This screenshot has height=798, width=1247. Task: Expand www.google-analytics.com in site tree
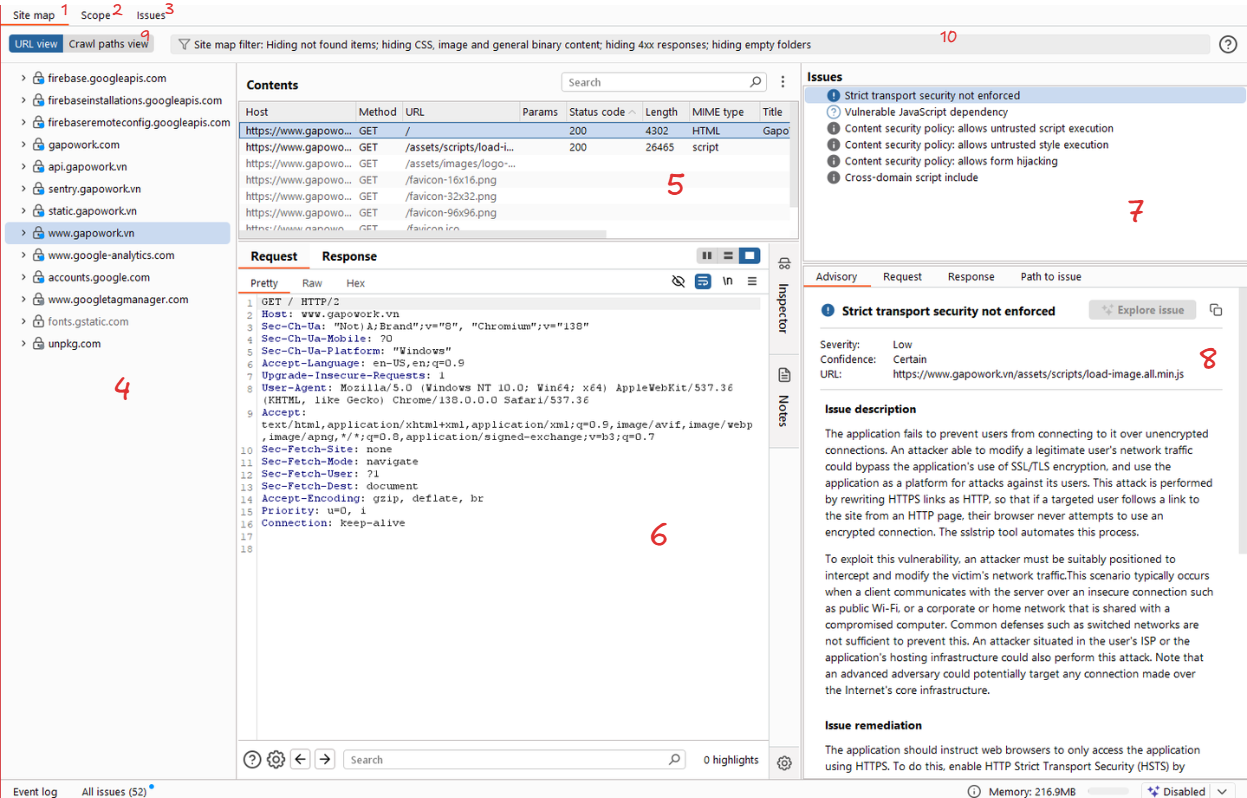24,255
